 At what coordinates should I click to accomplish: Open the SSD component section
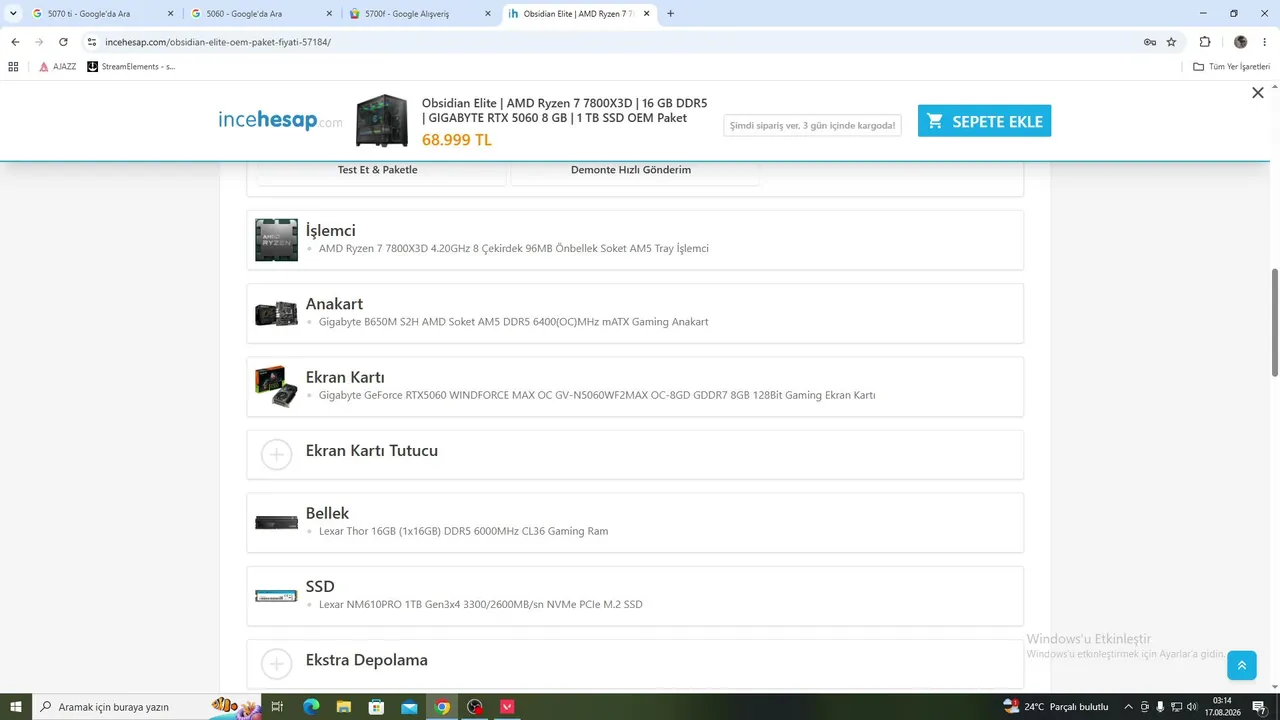coord(635,596)
